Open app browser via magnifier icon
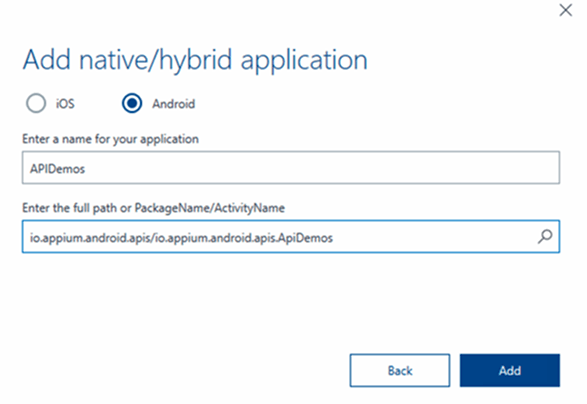This screenshot has width=587, height=404. click(x=545, y=237)
